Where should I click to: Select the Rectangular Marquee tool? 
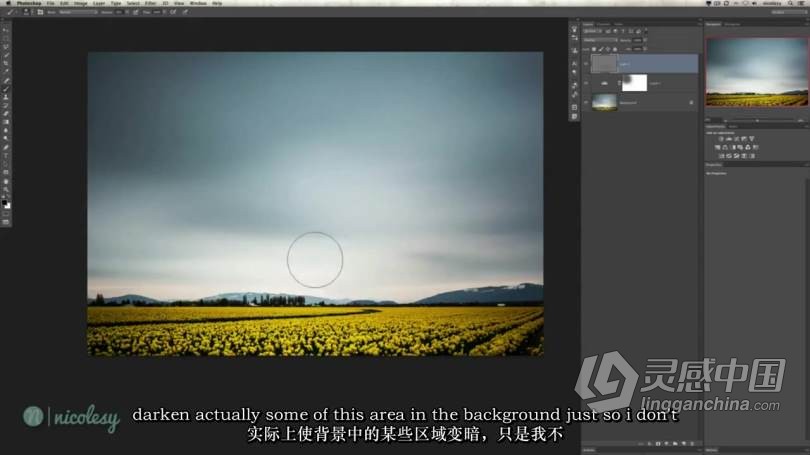pyautogui.click(x=6, y=38)
